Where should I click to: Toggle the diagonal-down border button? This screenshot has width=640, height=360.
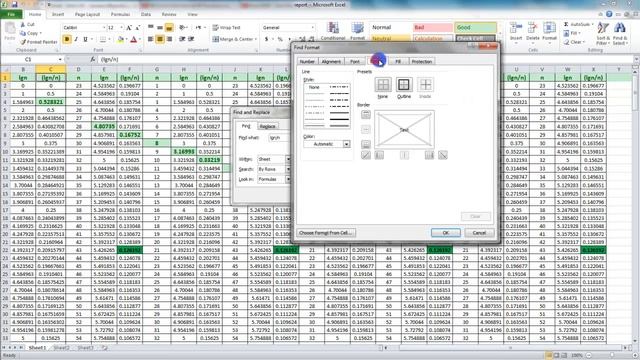(x=443, y=155)
